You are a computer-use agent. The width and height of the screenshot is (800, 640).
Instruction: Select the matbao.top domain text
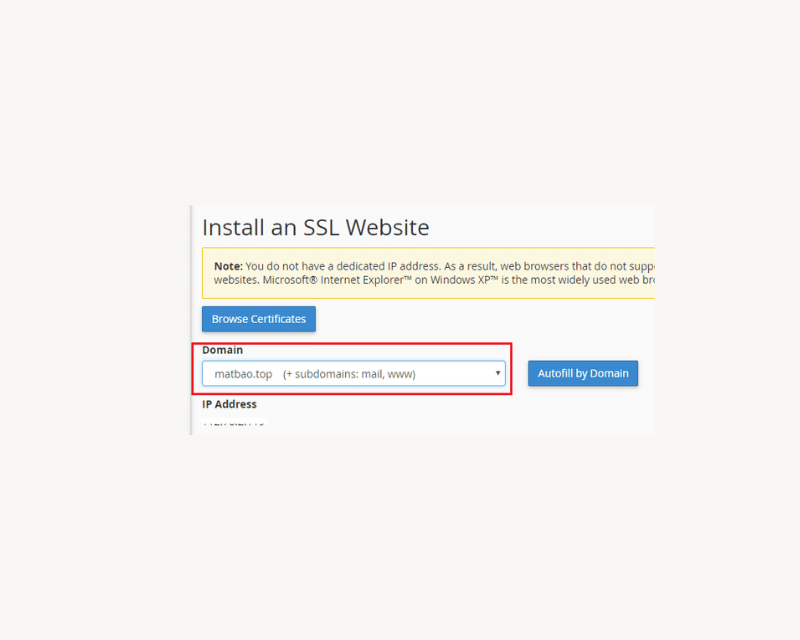point(243,374)
